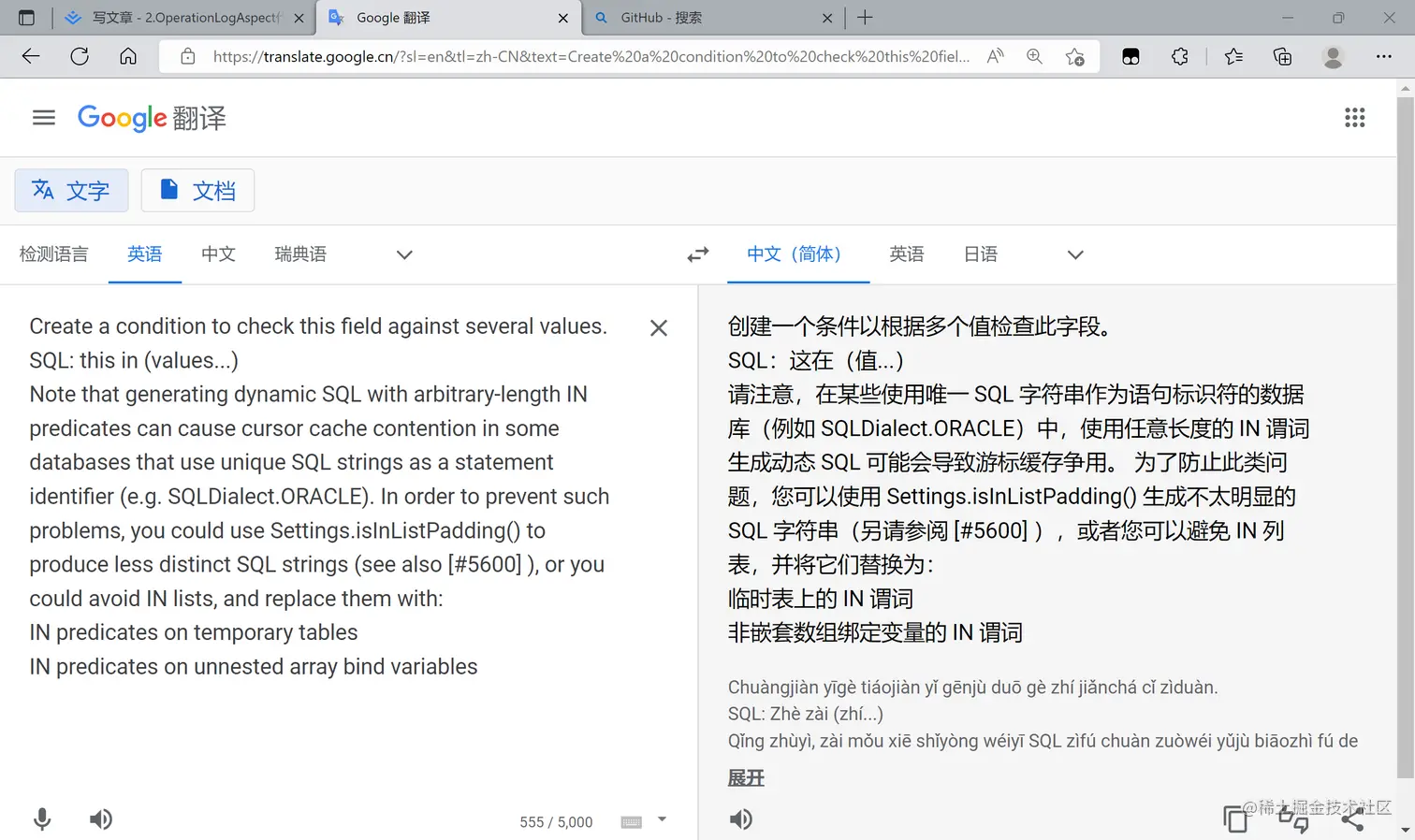Rate this translation
The height and width of the screenshot is (840, 1415).
pos(1293,819)
